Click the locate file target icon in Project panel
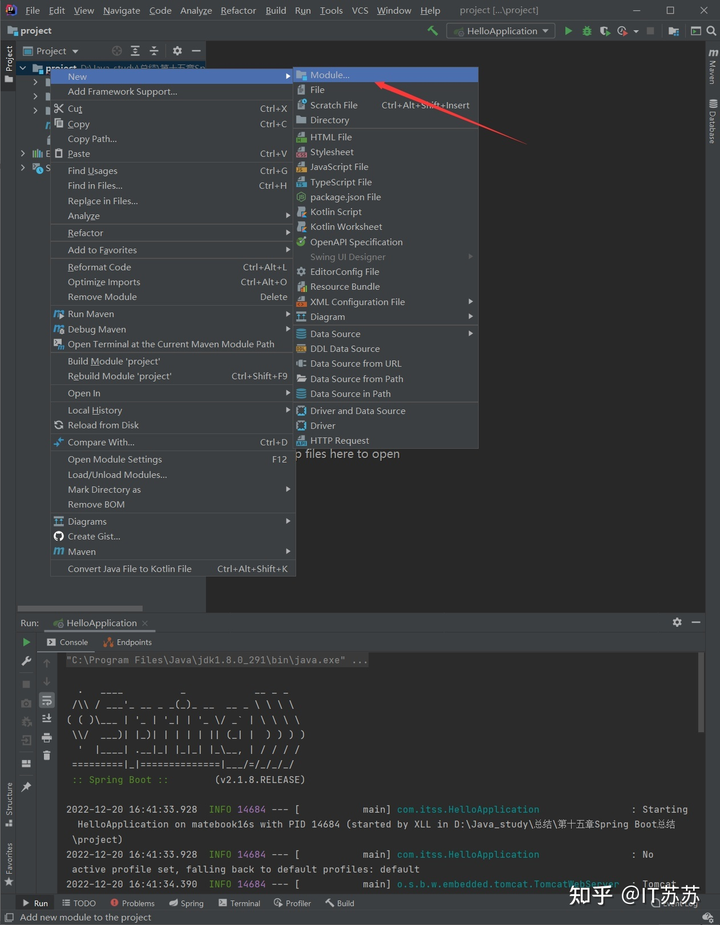 (117, 51)
